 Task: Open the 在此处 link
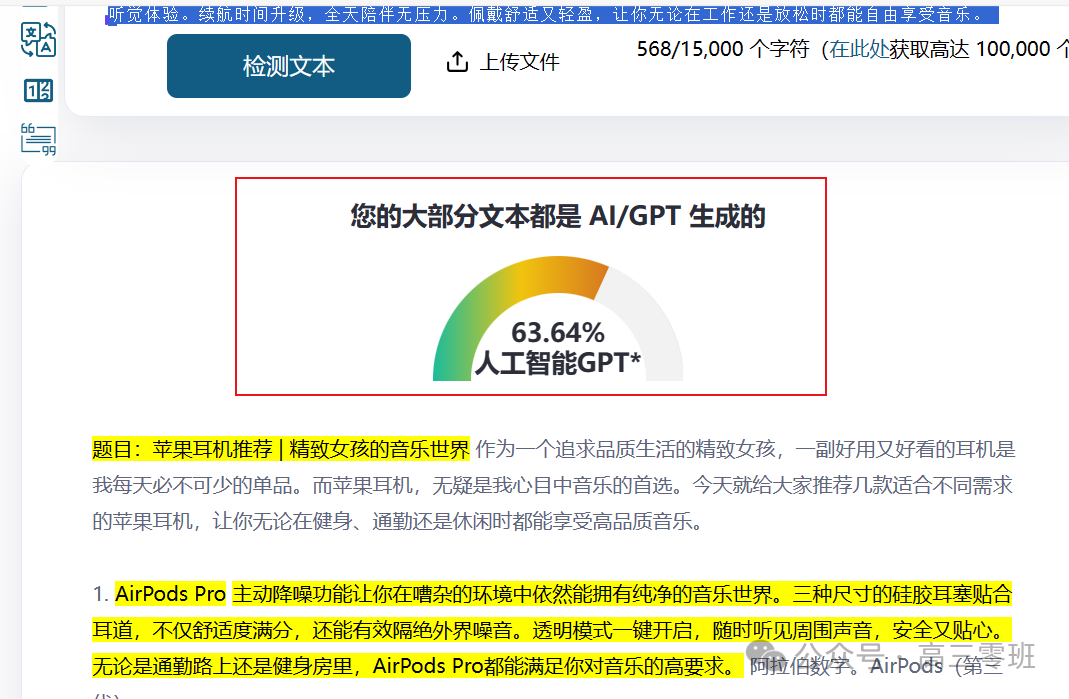(x=859, y=49)
